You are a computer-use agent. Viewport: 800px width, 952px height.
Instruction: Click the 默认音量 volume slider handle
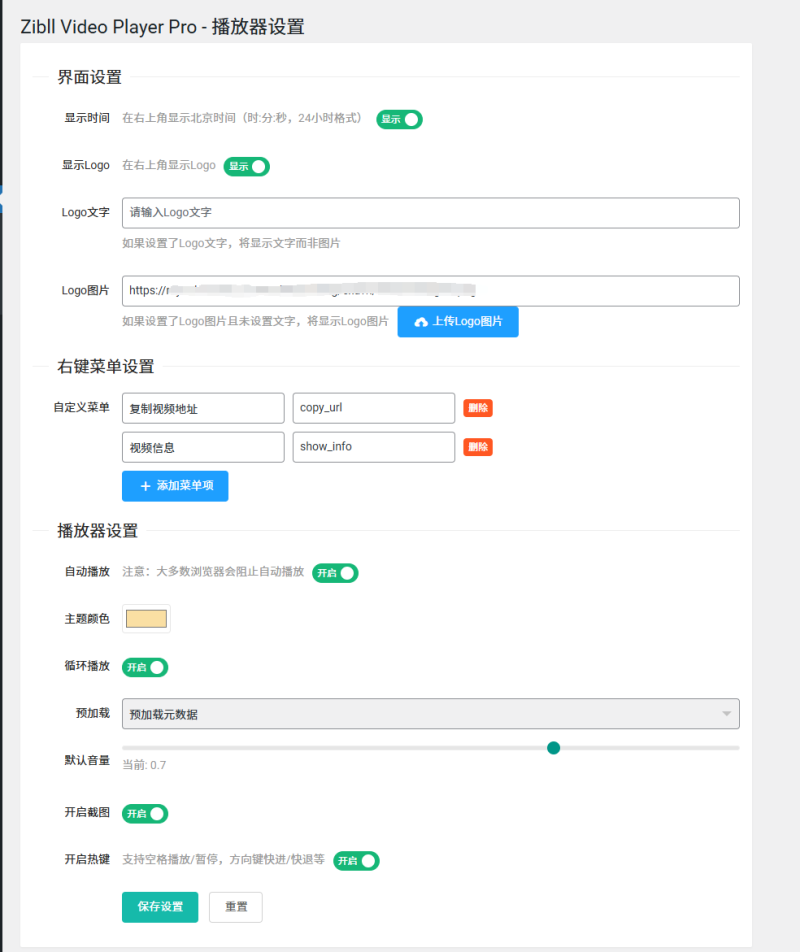point(554,747)
